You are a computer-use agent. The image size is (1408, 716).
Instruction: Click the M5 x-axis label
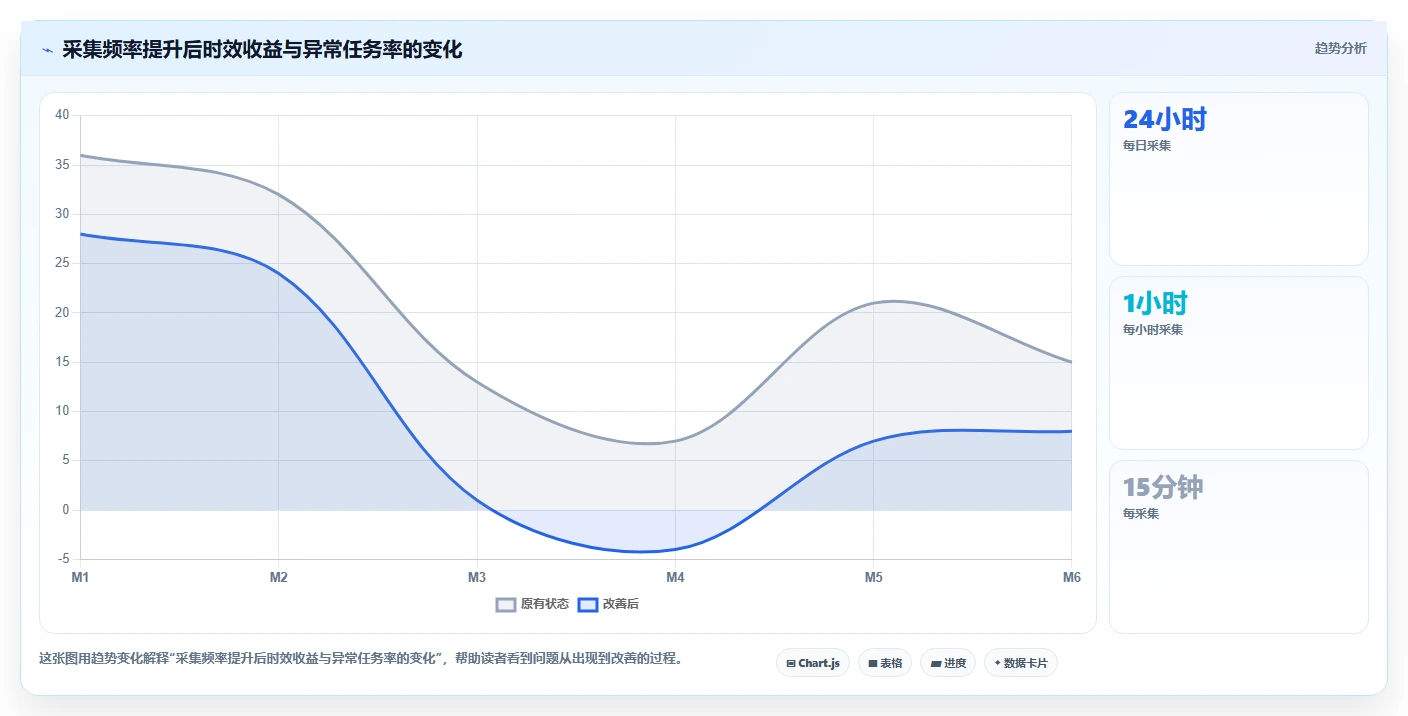(873, 577)
